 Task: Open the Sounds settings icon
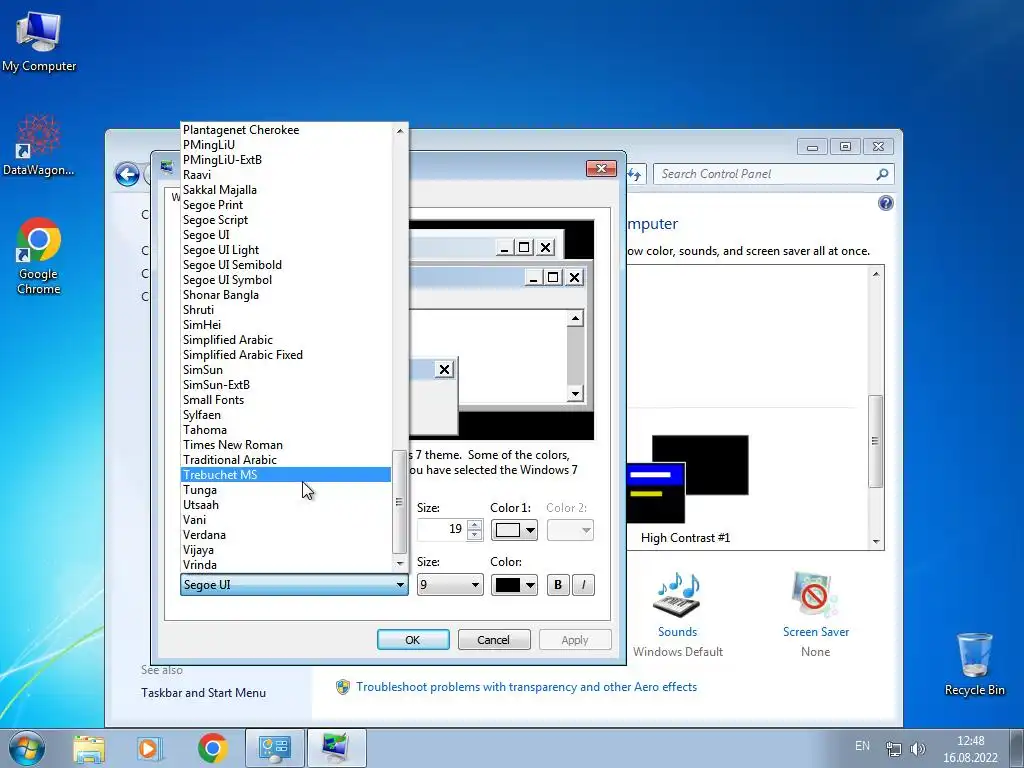click(677, 595)
